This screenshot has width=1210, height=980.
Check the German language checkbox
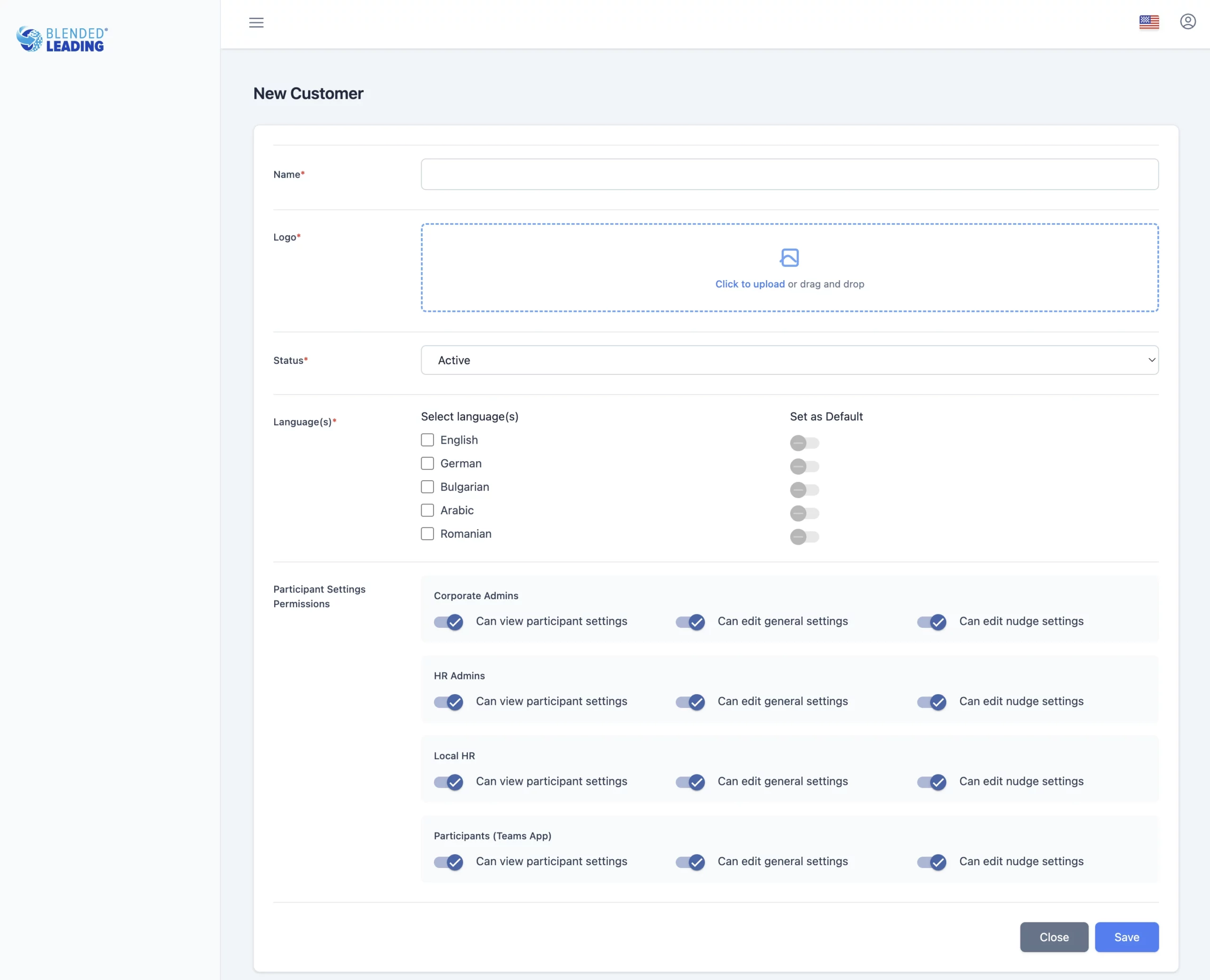click(427, 464)
